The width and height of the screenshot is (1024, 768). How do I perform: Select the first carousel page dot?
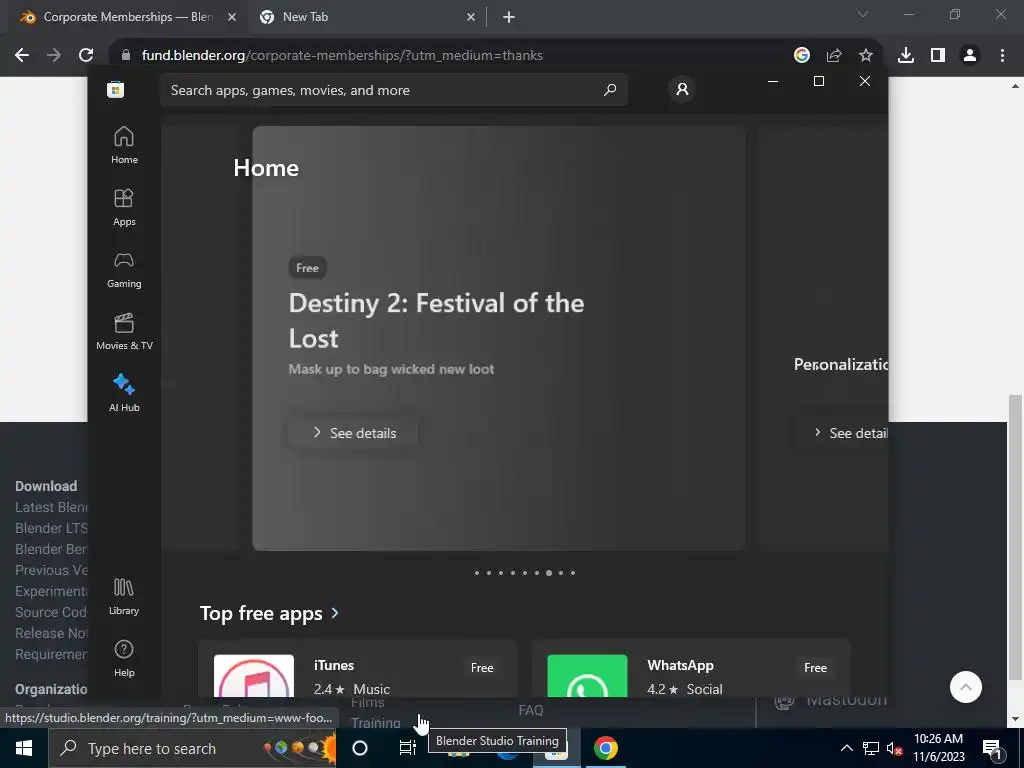tap(477, 573)
